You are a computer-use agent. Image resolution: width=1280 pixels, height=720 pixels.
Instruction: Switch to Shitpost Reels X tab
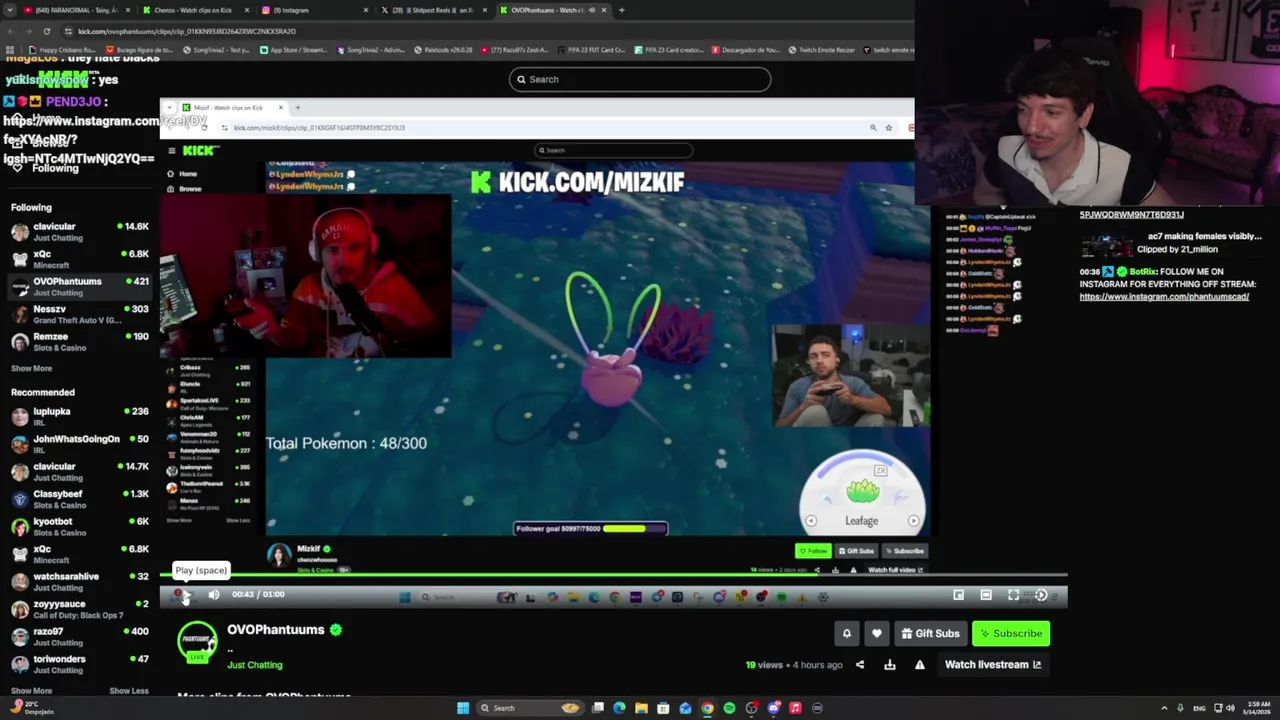(x=435, y=10)
